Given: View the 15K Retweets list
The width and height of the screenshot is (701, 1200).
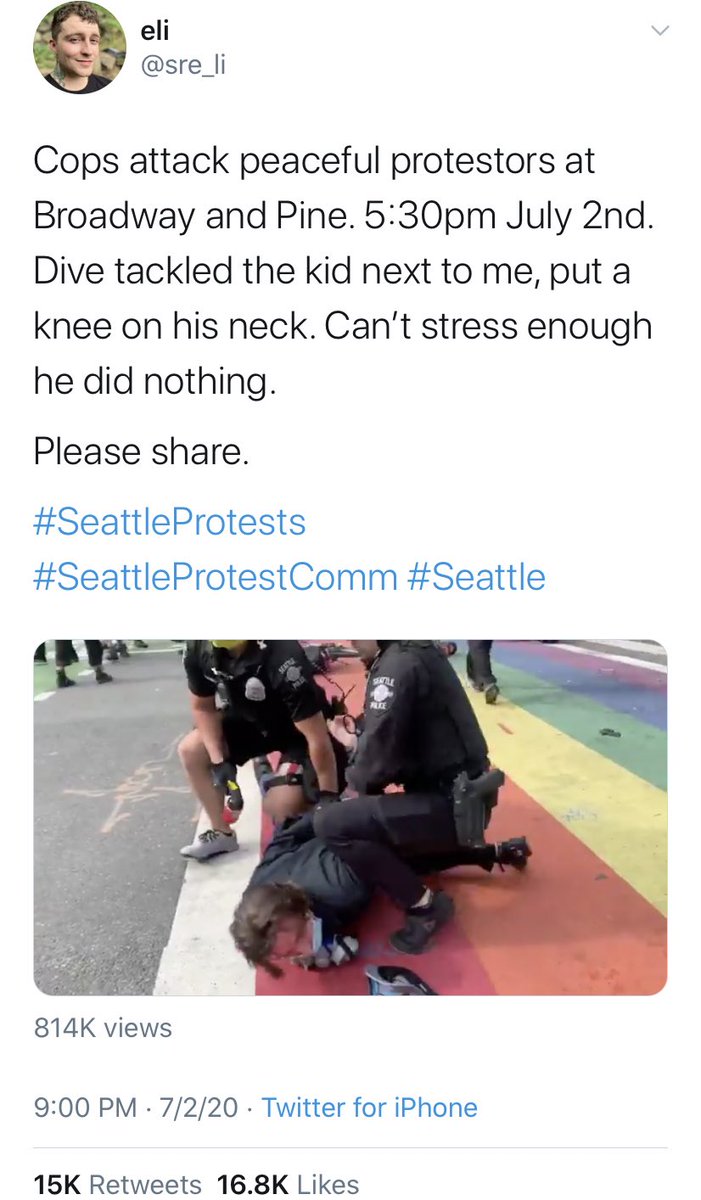Looking at the screenshot, I should [x=117, y=1184].
